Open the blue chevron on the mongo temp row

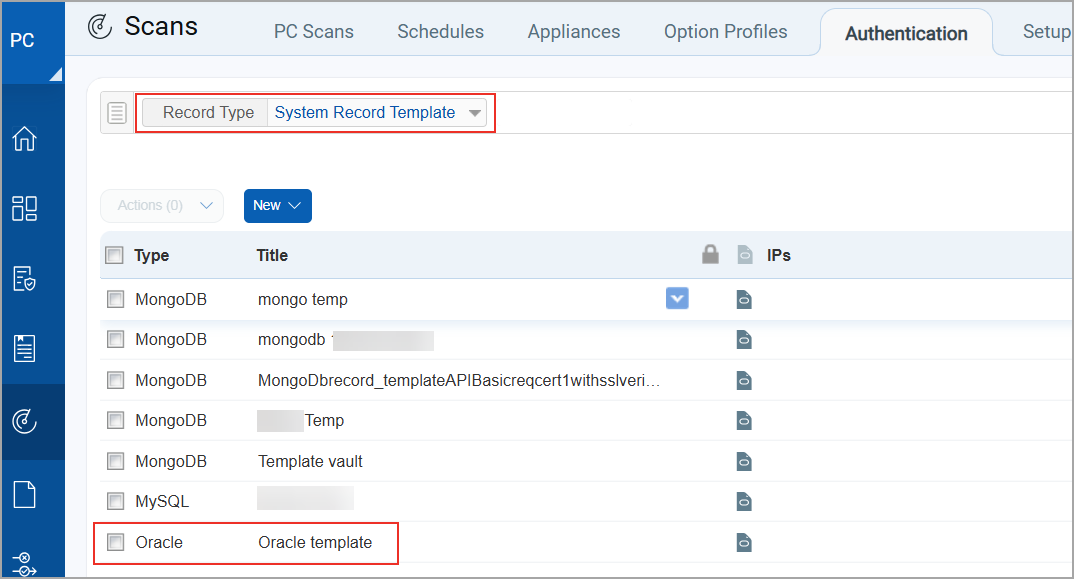[677, 298]
